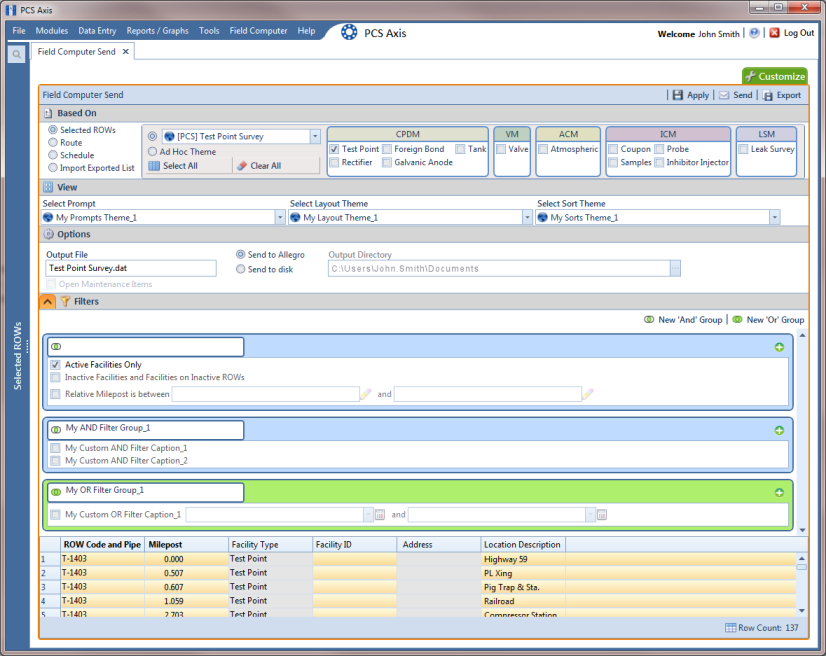826x656 pixels.
Task: Add filter to My OR Filter Group_1 plus icon
Action: (x=779, y=493)
